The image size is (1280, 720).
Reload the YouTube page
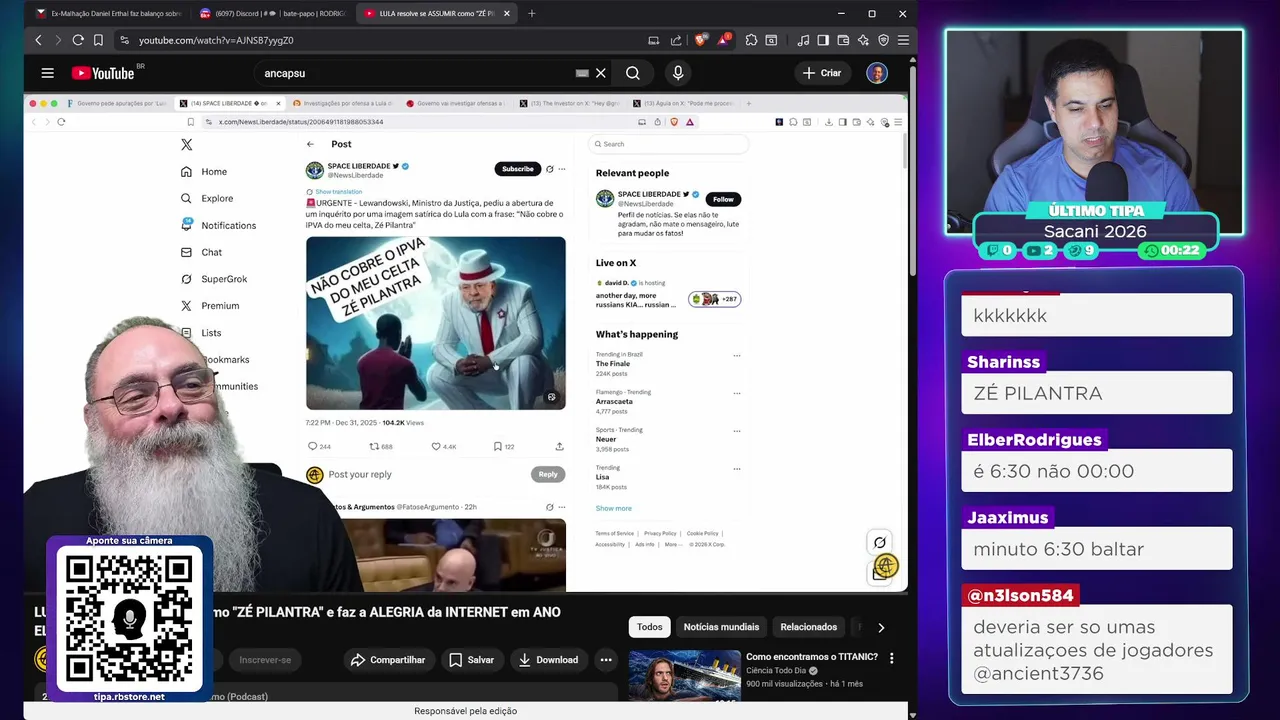click(x=77, y=40)
